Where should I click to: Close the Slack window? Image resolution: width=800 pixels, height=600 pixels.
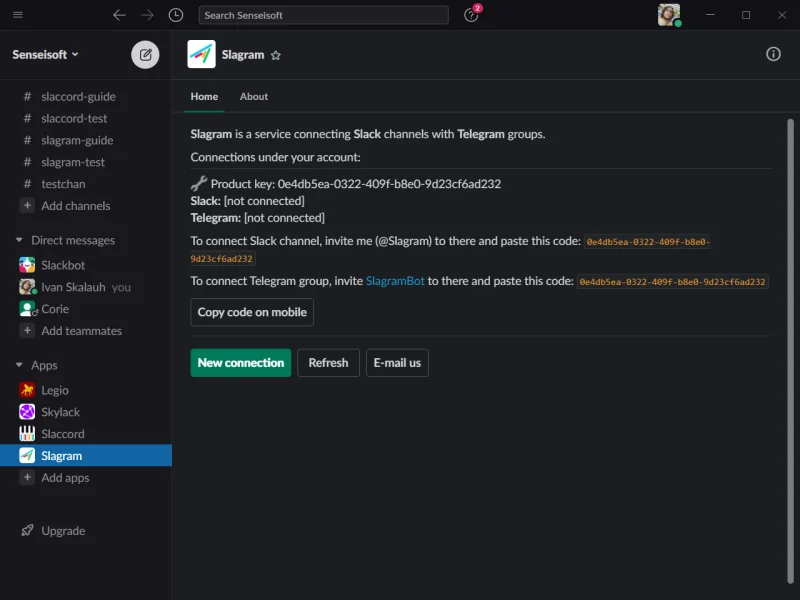[x=782, y=15]
